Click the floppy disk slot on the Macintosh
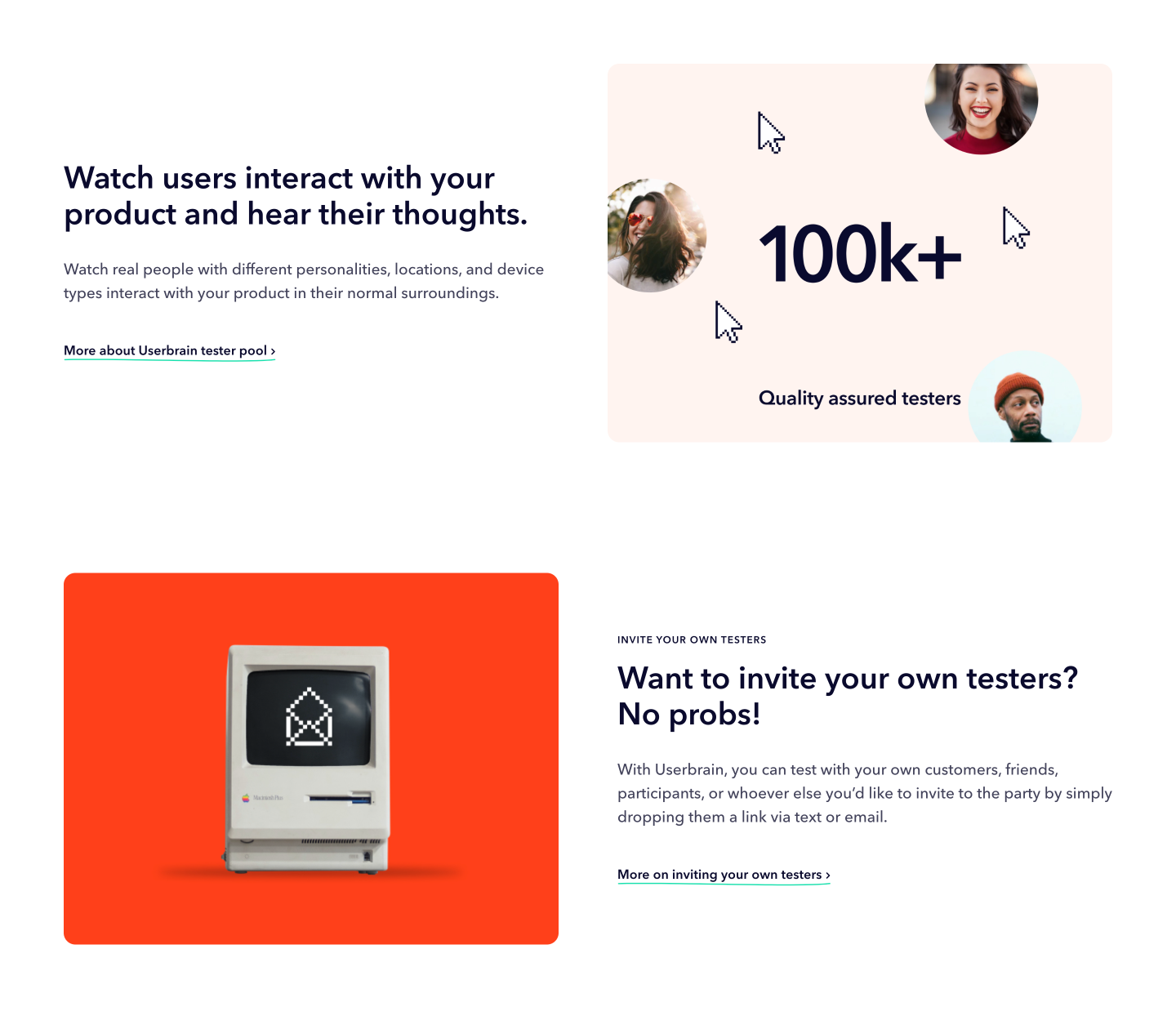Viewport: 1176px width, 1016px height. [x=339, y=797]
